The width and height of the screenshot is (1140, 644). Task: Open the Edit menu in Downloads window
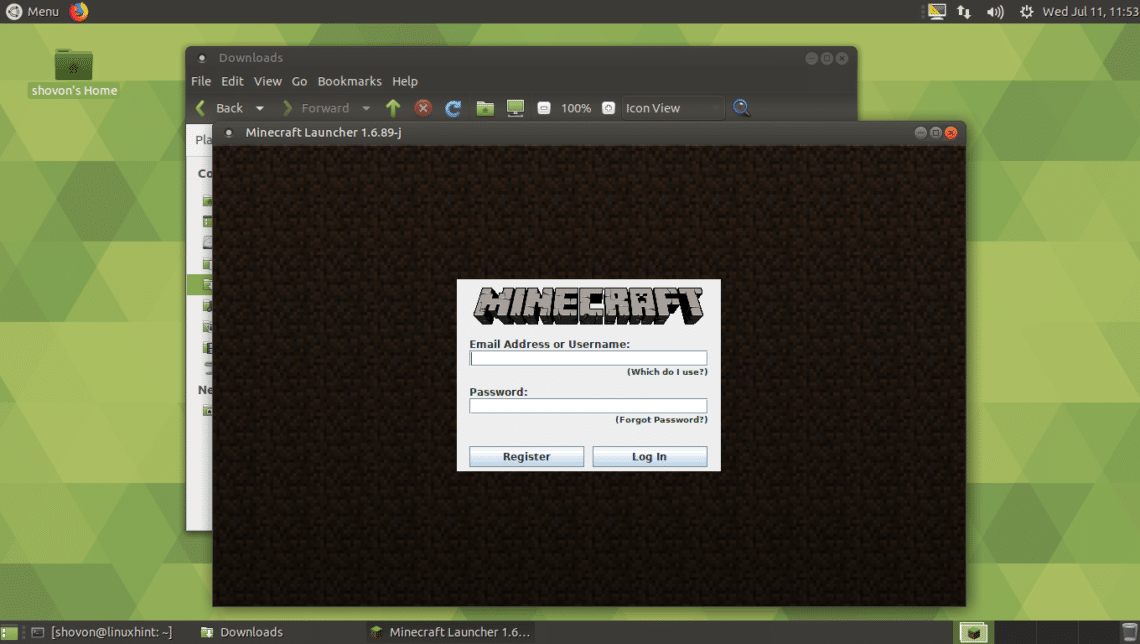pos(232,81)
